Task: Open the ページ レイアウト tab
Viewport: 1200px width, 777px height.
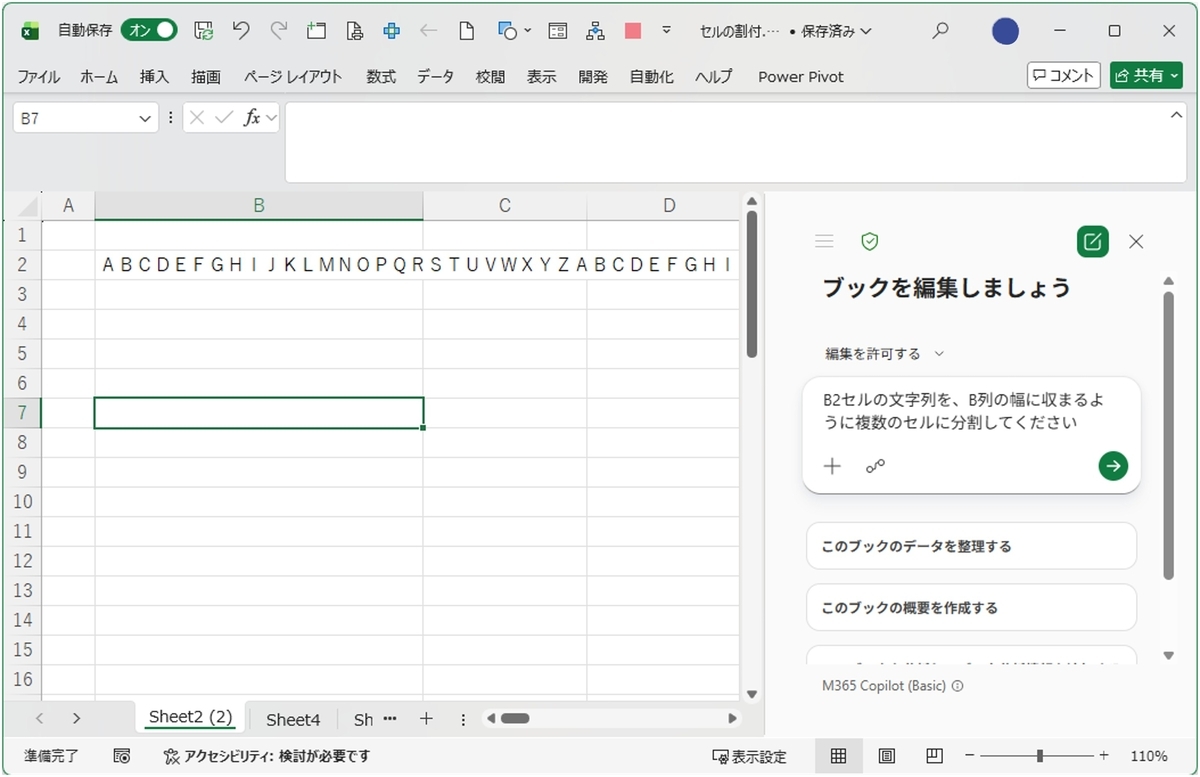Action: click(x=293, y=76)
